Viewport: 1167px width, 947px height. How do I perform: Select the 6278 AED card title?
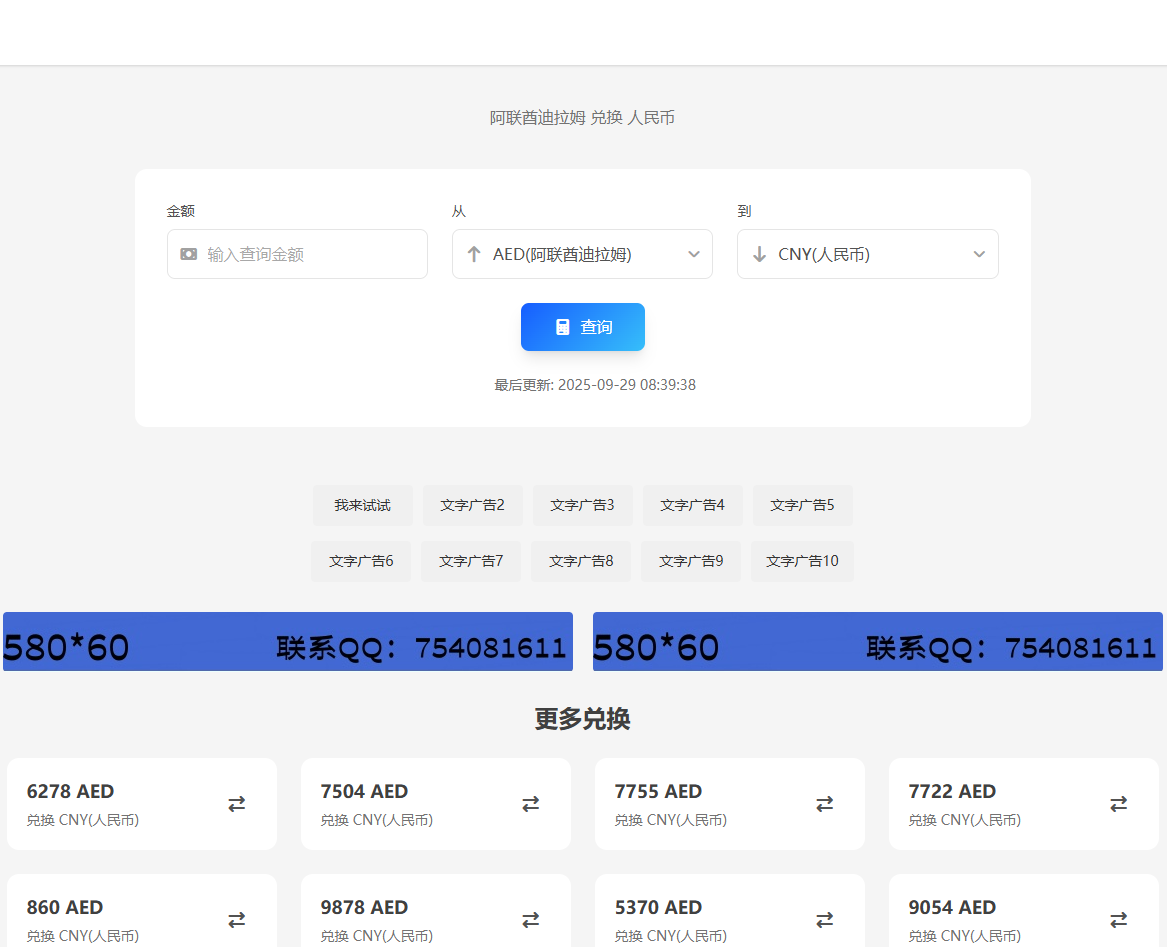[71, 791]
